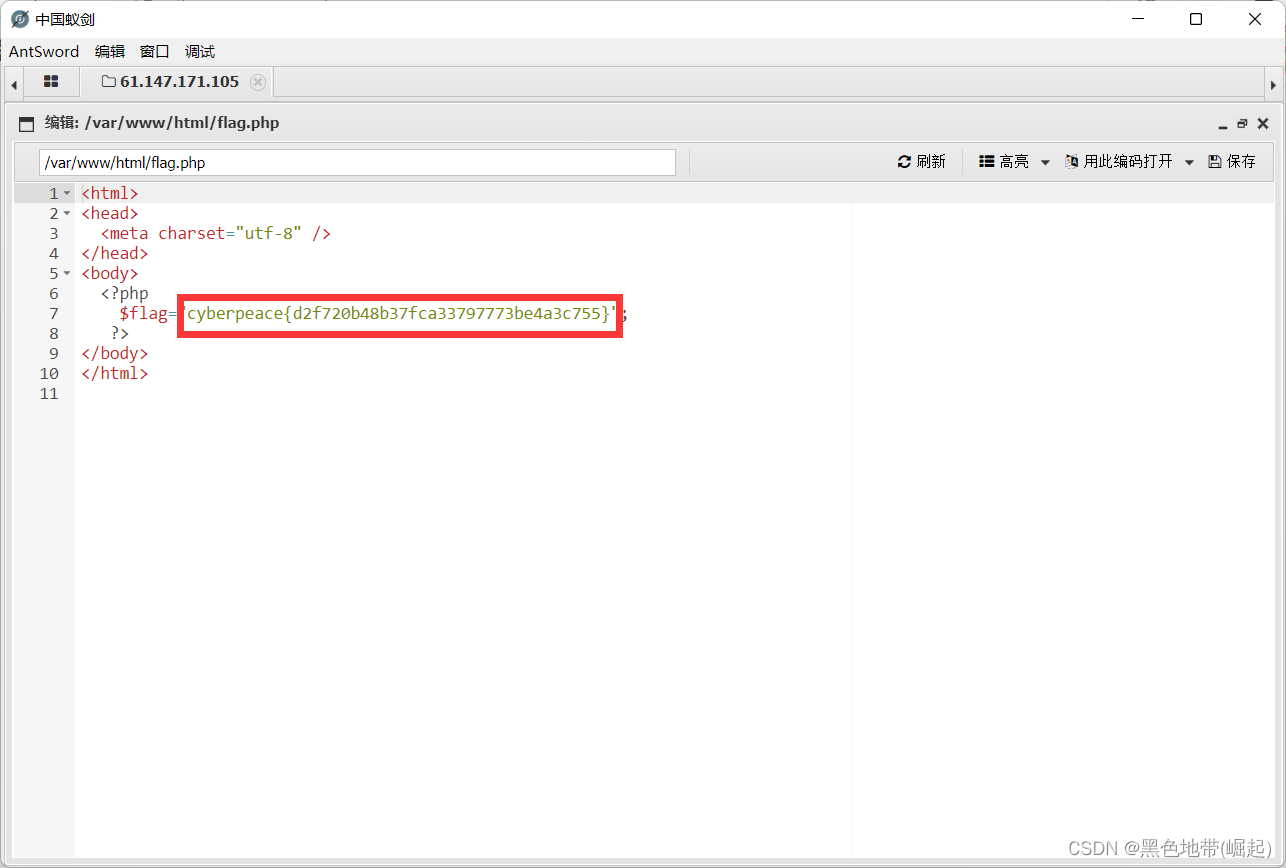Image resolution: width=1286 pixels, height=868 pixels.
Task: Click the ?> closing PHP tag
Action: pos(120,334)
